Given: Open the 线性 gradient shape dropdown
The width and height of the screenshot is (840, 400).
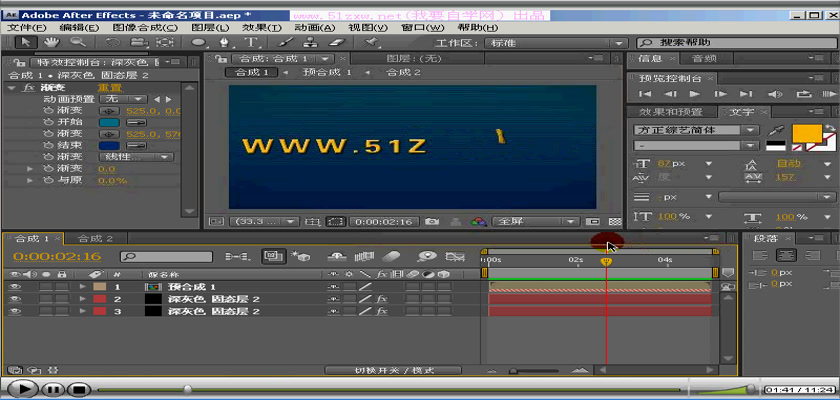Looking at the screenshot, I should [x=136, y=157].
